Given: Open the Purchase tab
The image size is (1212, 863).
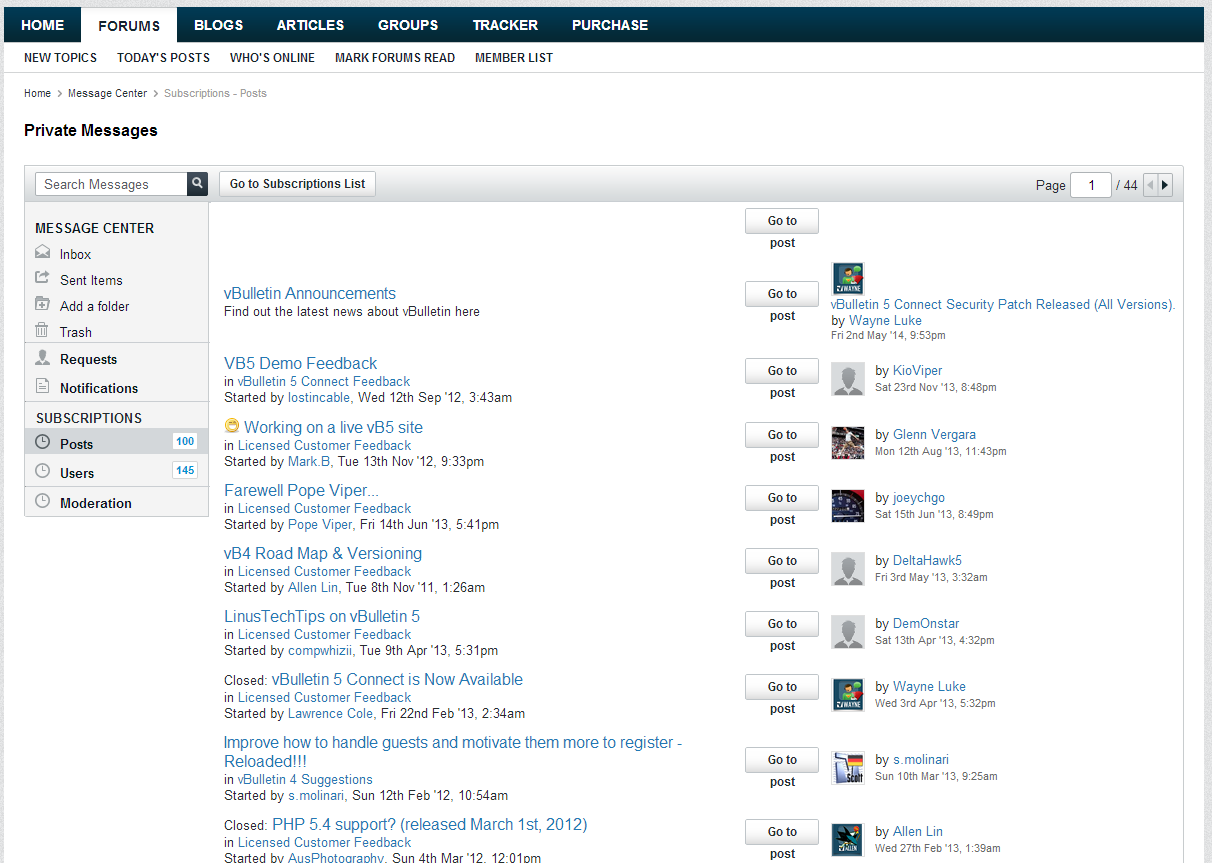Looking at the screenshot, I should 610,25.
